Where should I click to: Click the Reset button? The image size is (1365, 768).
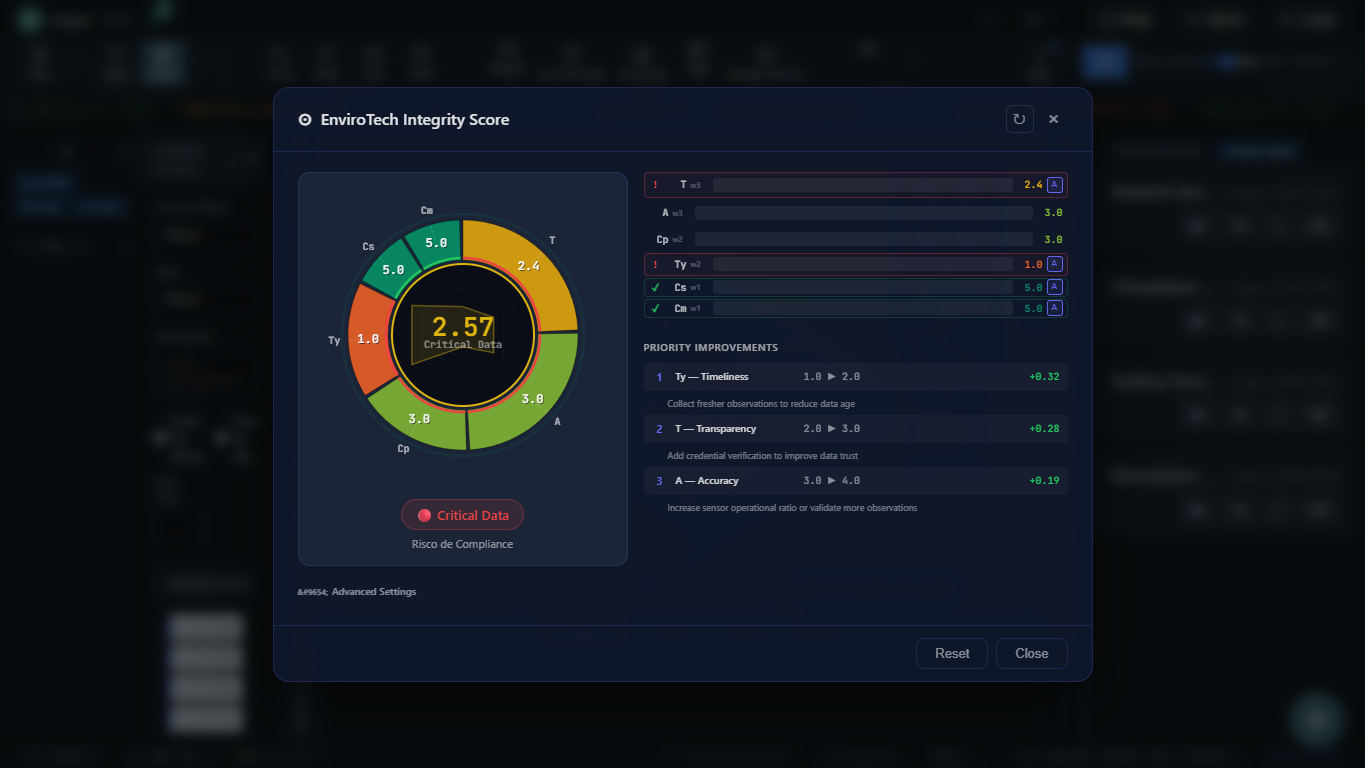click(x=952, y=653)
